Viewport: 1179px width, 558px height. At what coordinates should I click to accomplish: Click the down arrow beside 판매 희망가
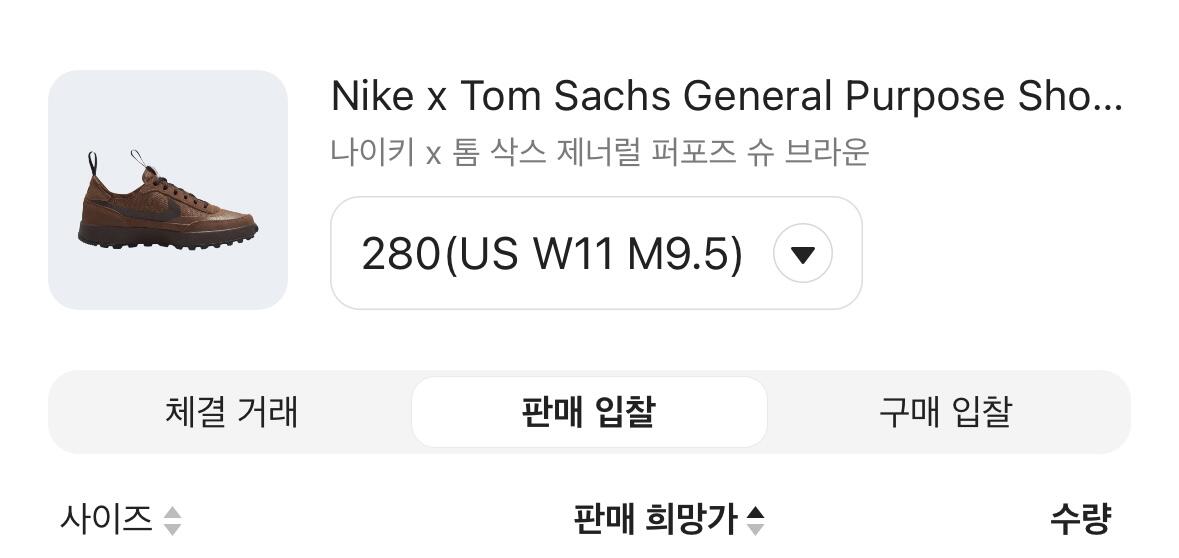click(756, 528)
